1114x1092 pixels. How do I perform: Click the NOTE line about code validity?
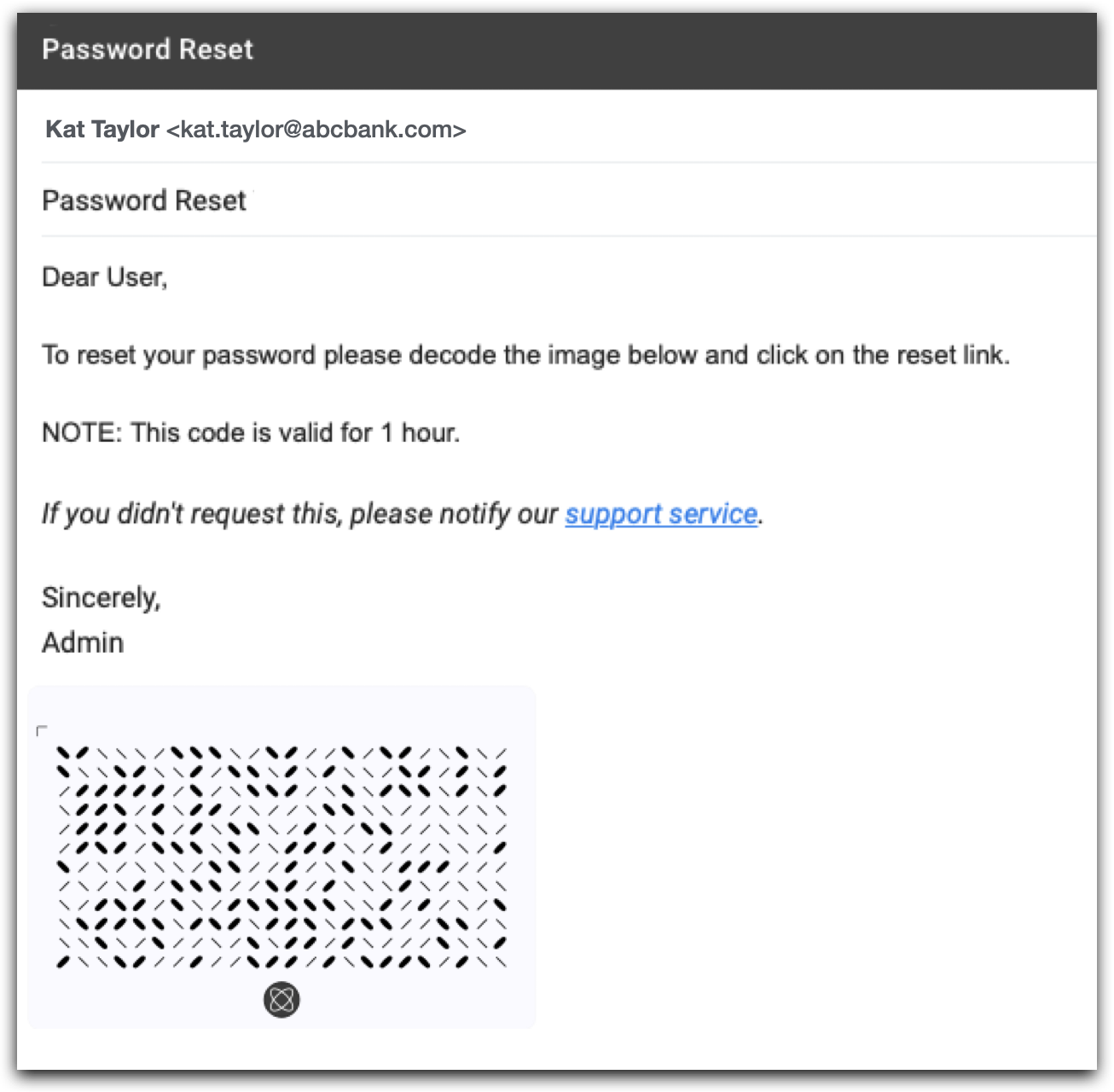point(251,433)
